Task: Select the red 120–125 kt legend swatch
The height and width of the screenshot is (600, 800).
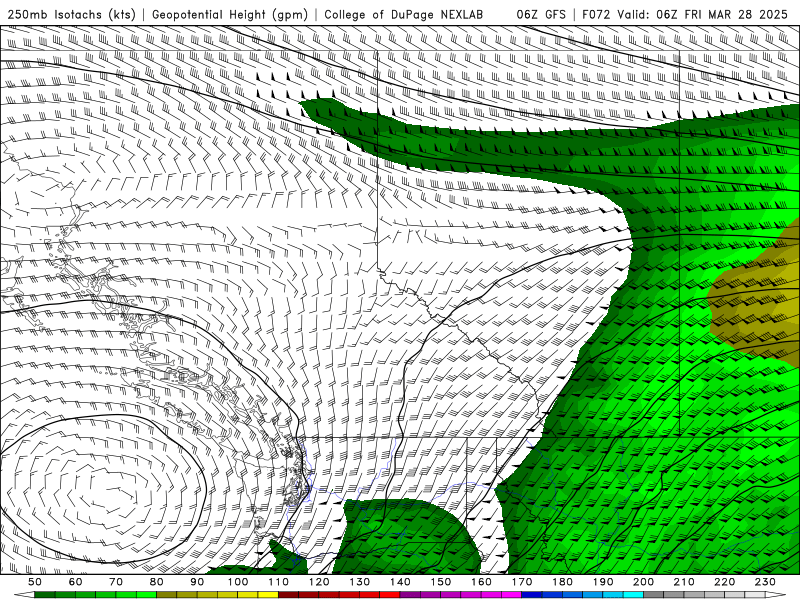Action: point(329,594)
